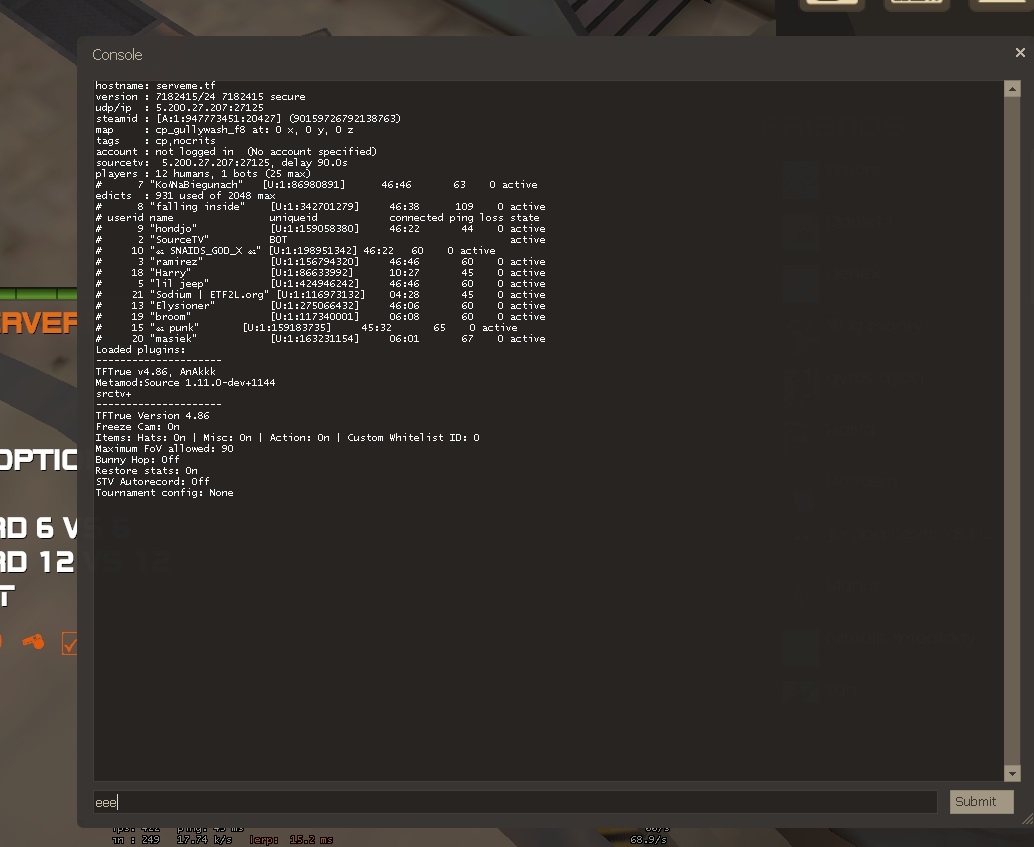The width and height of the screenshot is (1034, 847).
Task: Close the Console window
Action: [1019, 53]
